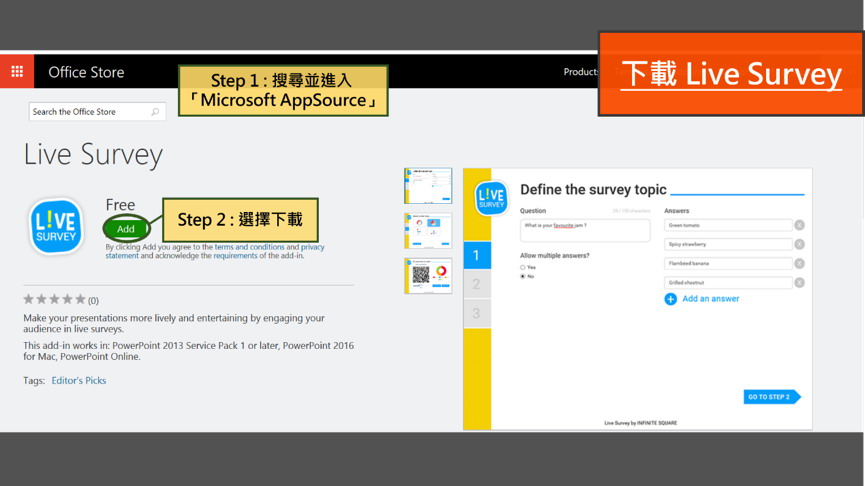The height and width of the screenshot is (486, 865).
Task: Click step 1 in survey preview
Action: (x=477, y=255)
